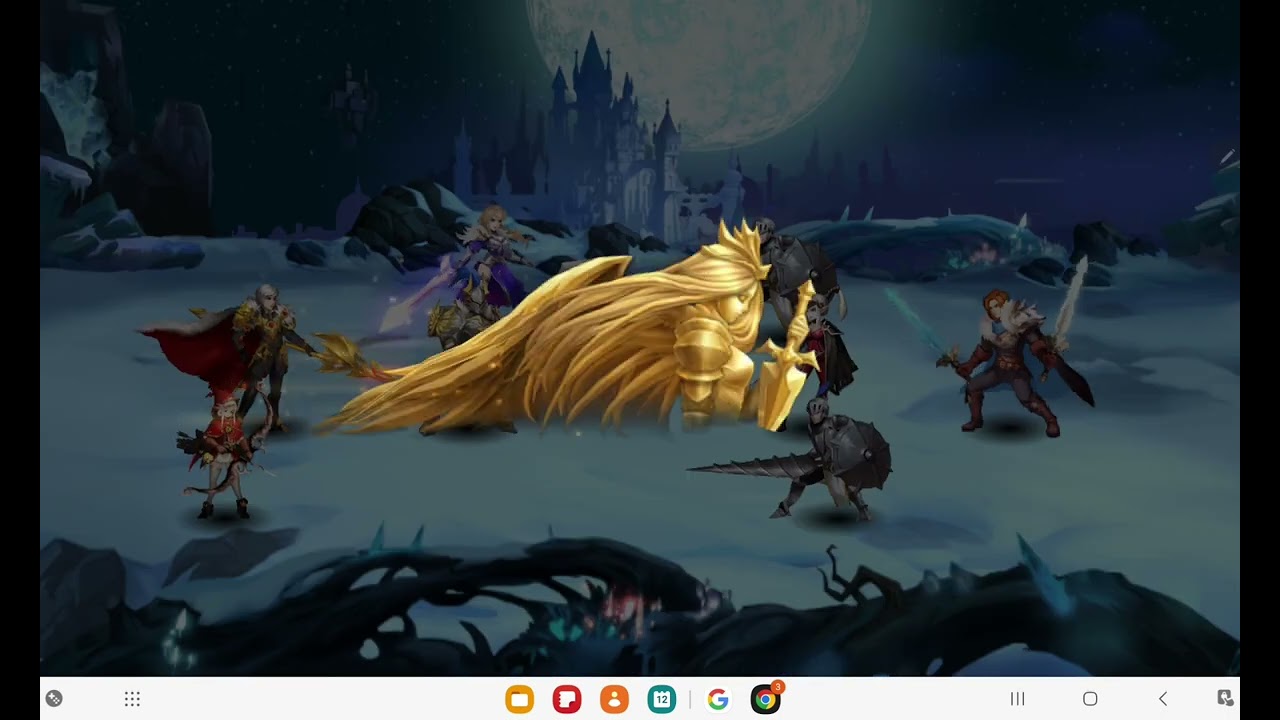Open the orange Contacts app
The image size is (1280, 720).
pos(614,699)
